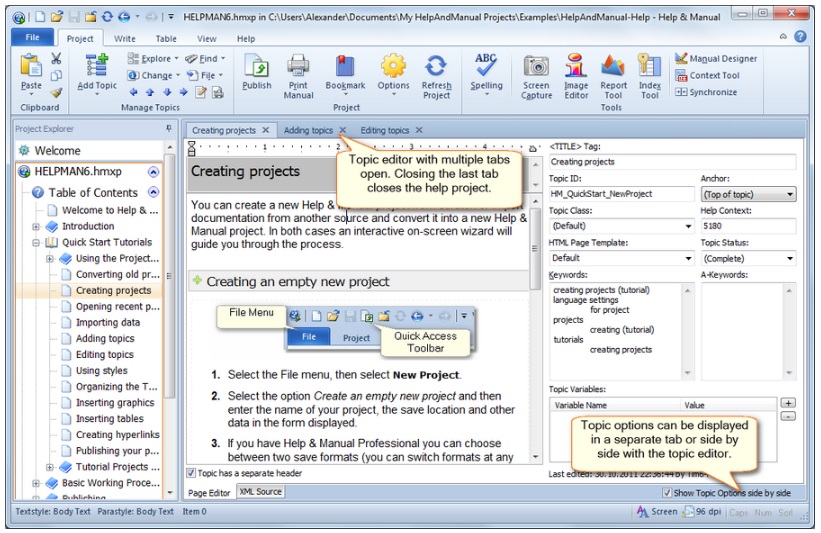Screen dimensions: 821x533
Task: Toggle 'Topic has a separate header' checkbox
Action: tap(192, 473)
